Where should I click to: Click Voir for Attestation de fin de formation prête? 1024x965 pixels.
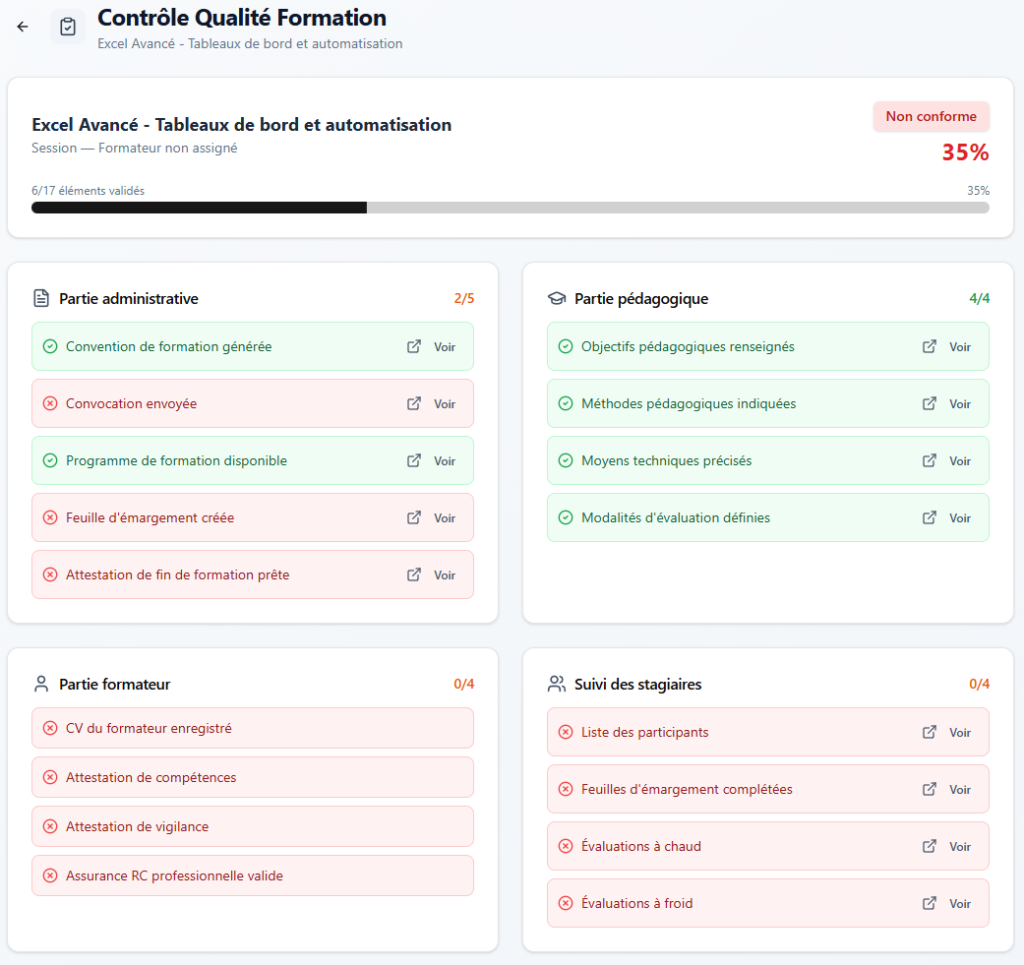click(445, 575)
